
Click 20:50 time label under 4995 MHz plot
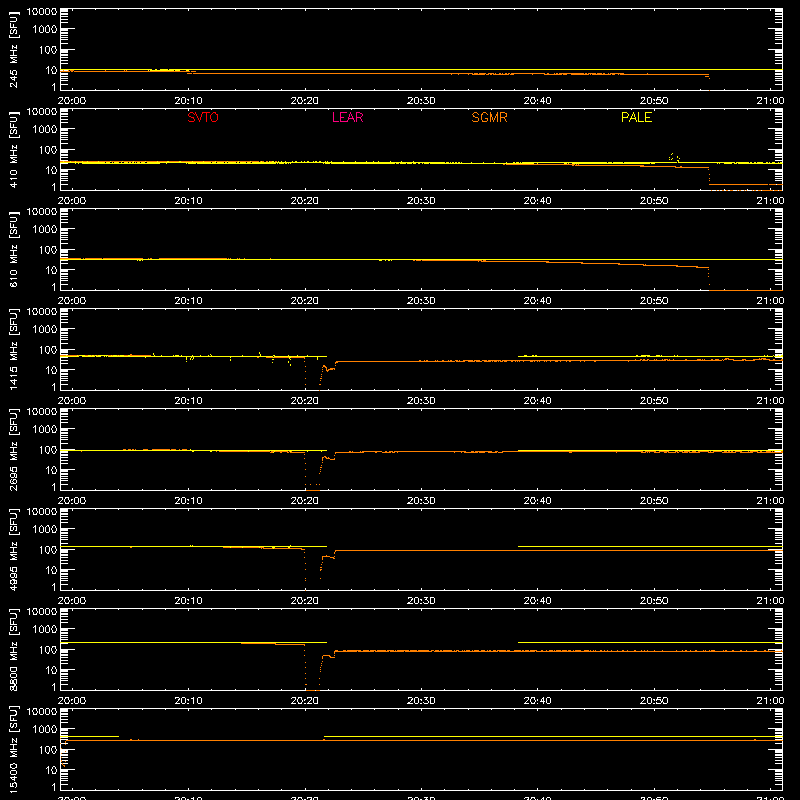coord(654,601)
